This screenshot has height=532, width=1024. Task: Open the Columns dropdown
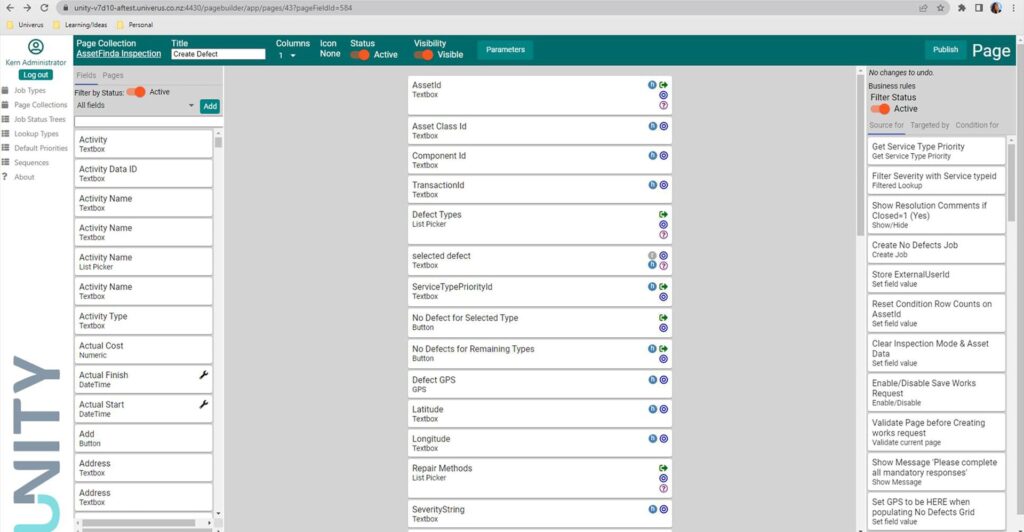click(286, 56)
